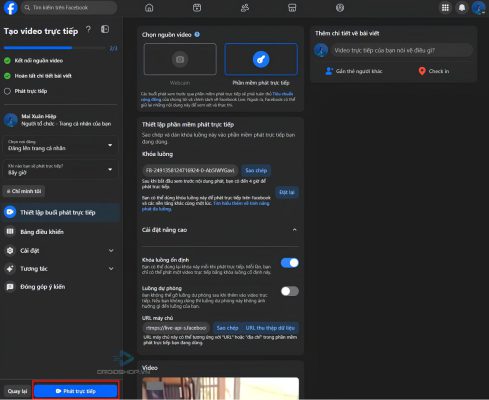Open the apps grid menu
The image size is (489, 400).
click(x=445, y=8)
